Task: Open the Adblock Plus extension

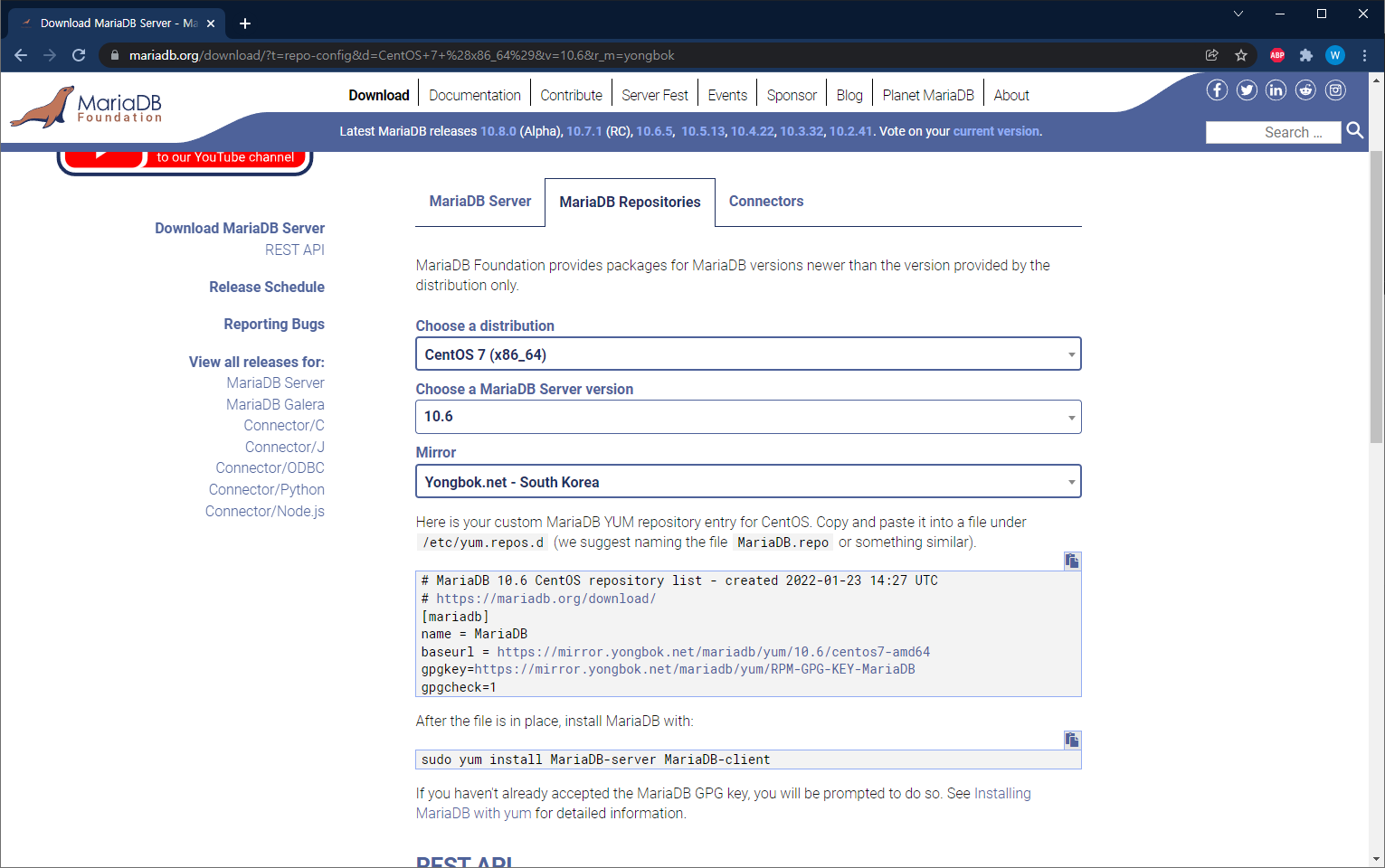Action: (1277, 55)
